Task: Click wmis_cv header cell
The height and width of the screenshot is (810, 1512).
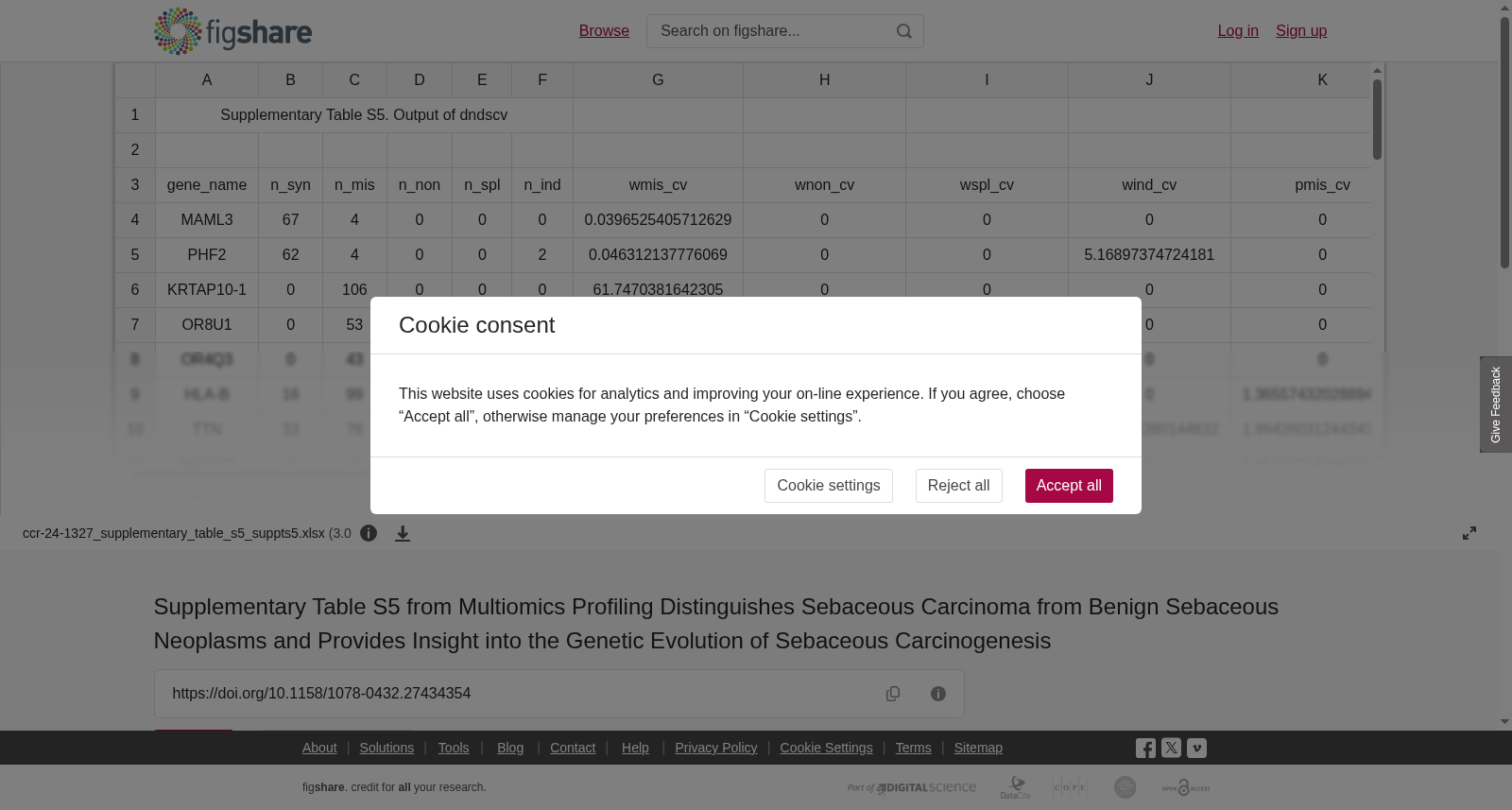Action: pyautogui.click(x=658, y=185)
